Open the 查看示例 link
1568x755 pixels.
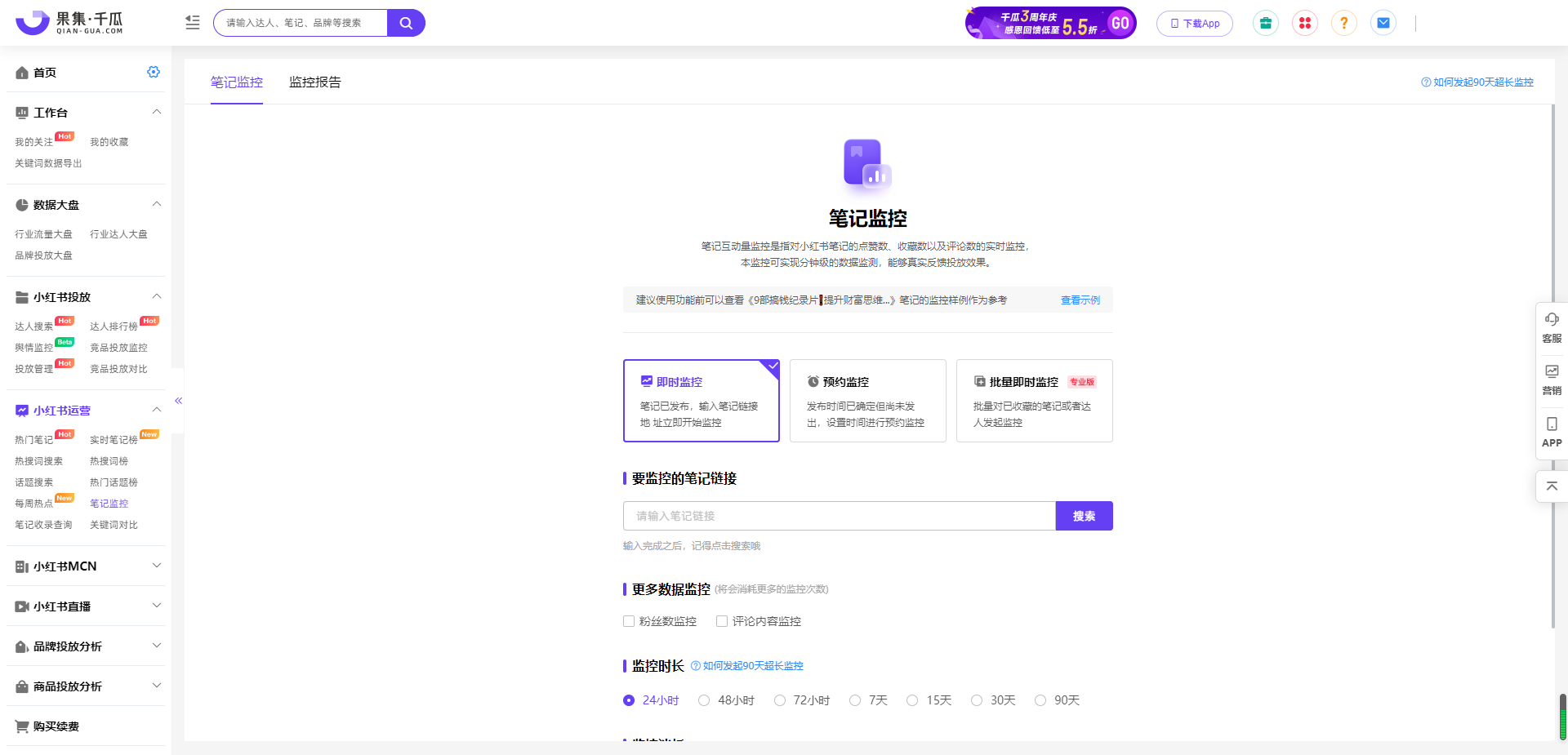[x=1080, y=300]
